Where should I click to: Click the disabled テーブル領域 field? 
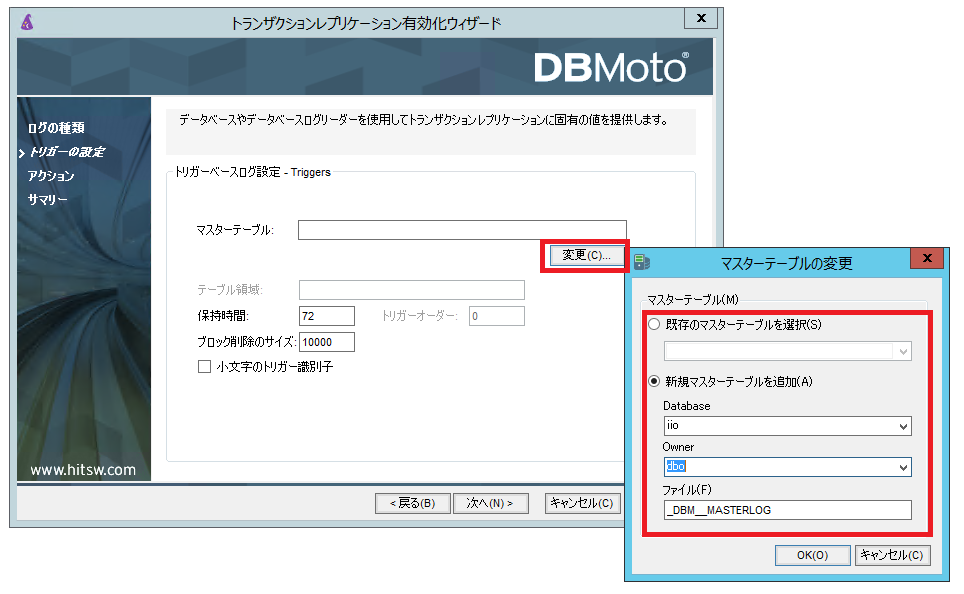point(411,290)
